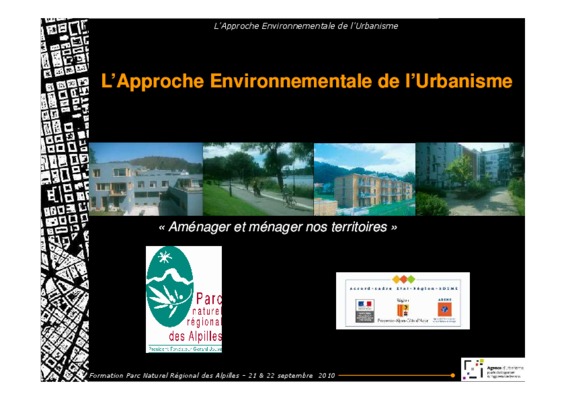Click the Agence d'urbanisme logo at bottom right

pos(493,369)
